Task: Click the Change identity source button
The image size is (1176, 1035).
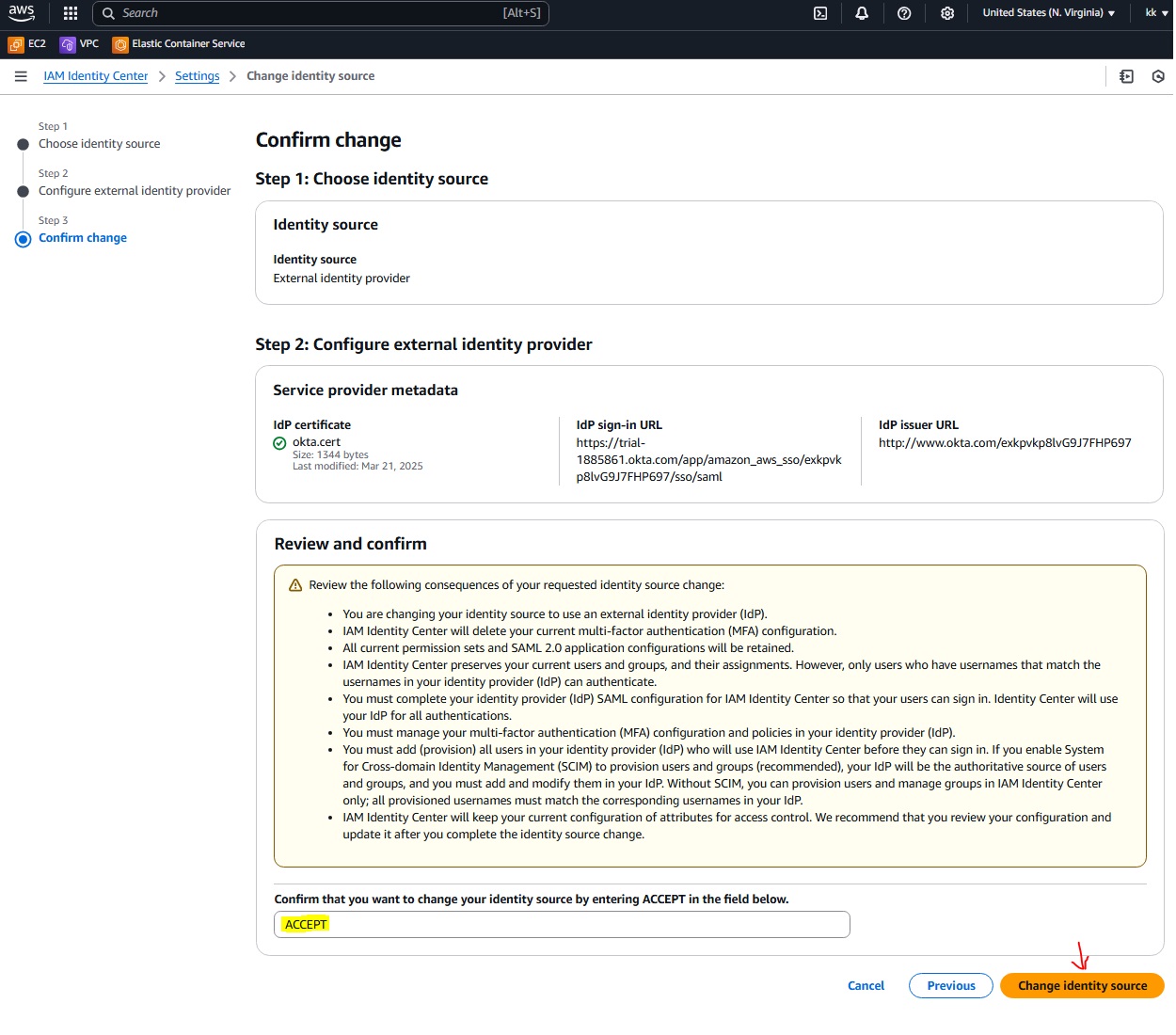Action: pyautogui.click(x=1082, y=986)
